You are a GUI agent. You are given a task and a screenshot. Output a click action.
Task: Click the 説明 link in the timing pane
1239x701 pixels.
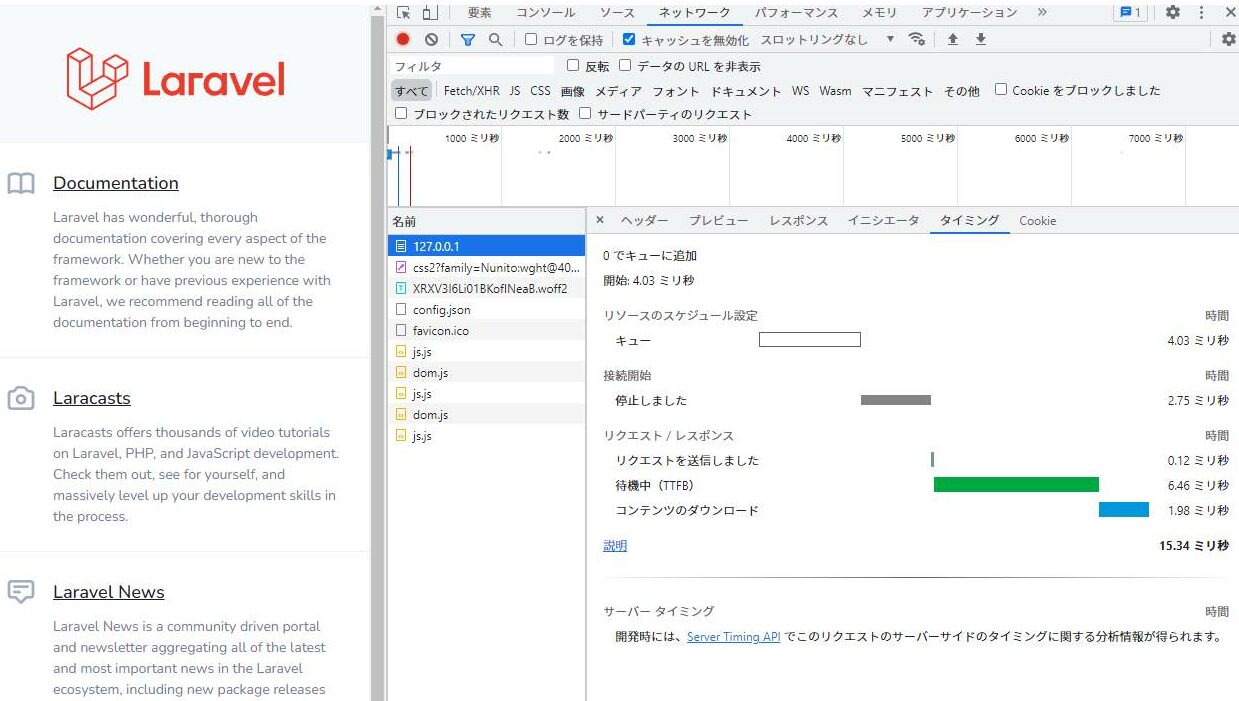click(x=615, y=546)
